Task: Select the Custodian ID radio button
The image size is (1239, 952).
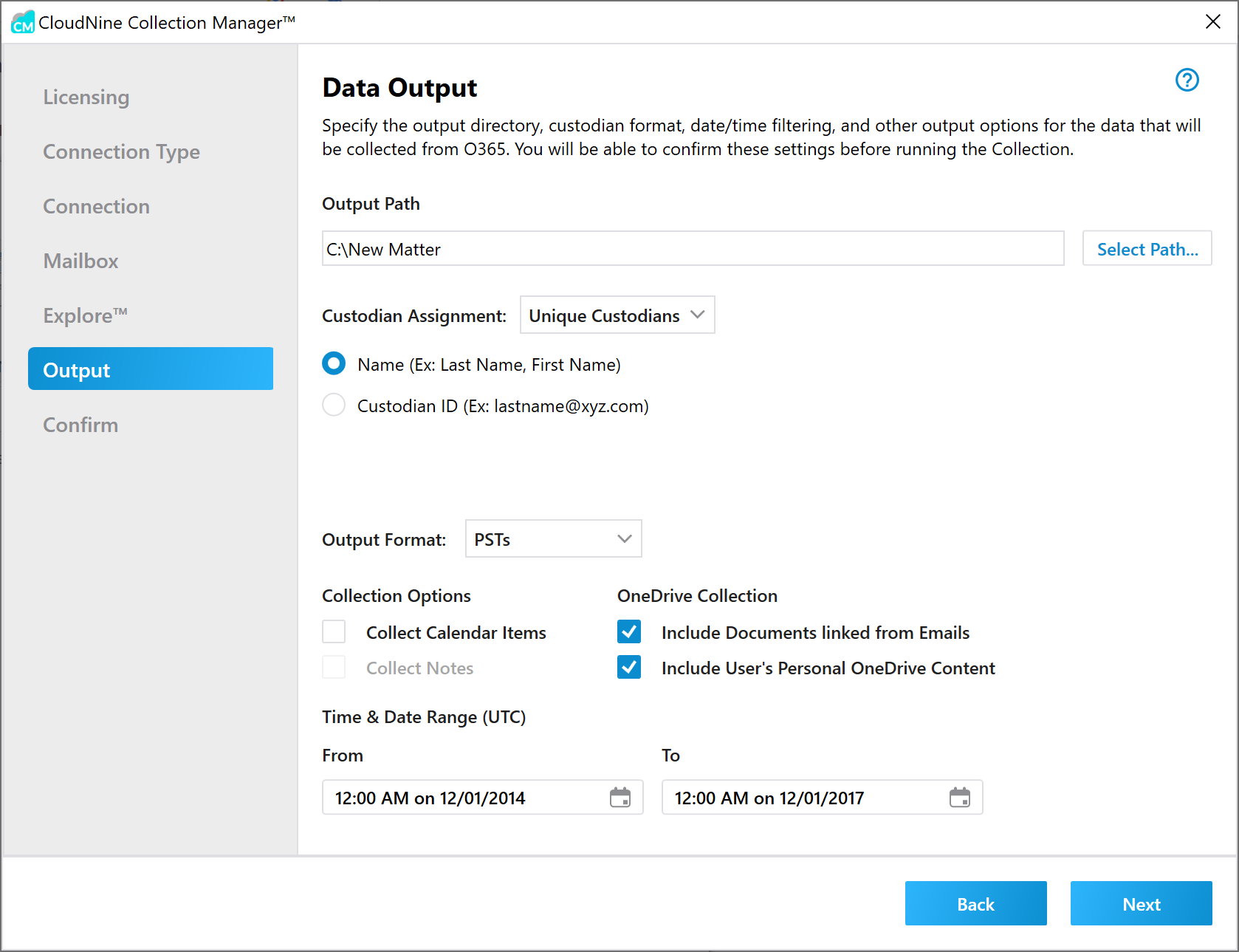Action: coord(334,405)
